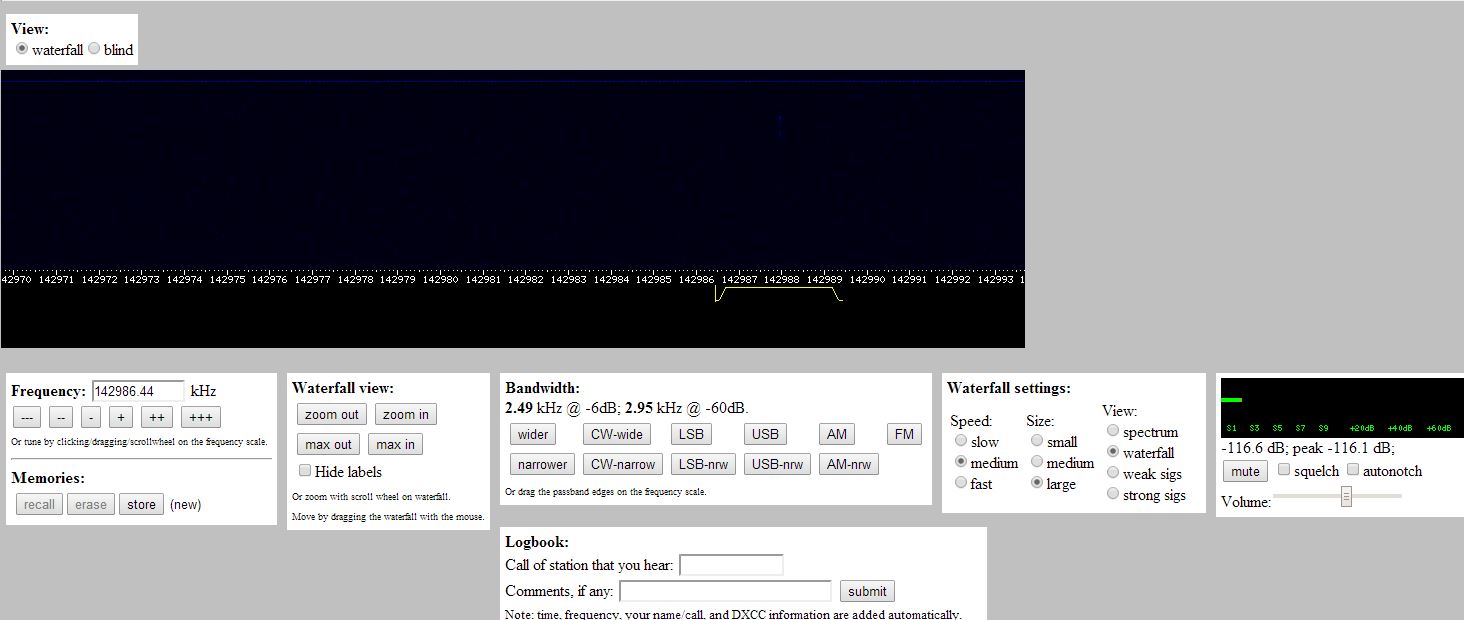Enable the squelch checkbox
This screenshot has height=620, width=1464.
(x=1284, y=470)
